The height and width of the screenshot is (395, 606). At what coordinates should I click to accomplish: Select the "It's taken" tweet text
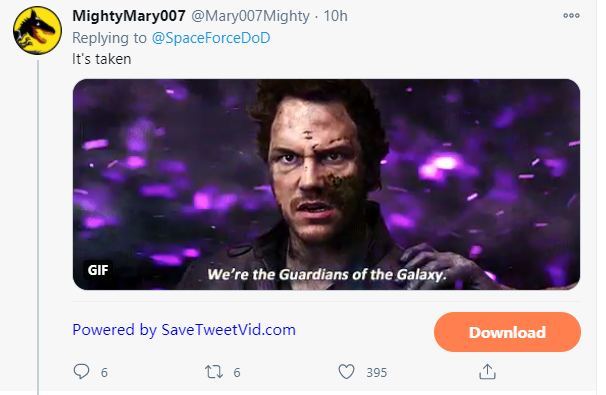point(102,59)
